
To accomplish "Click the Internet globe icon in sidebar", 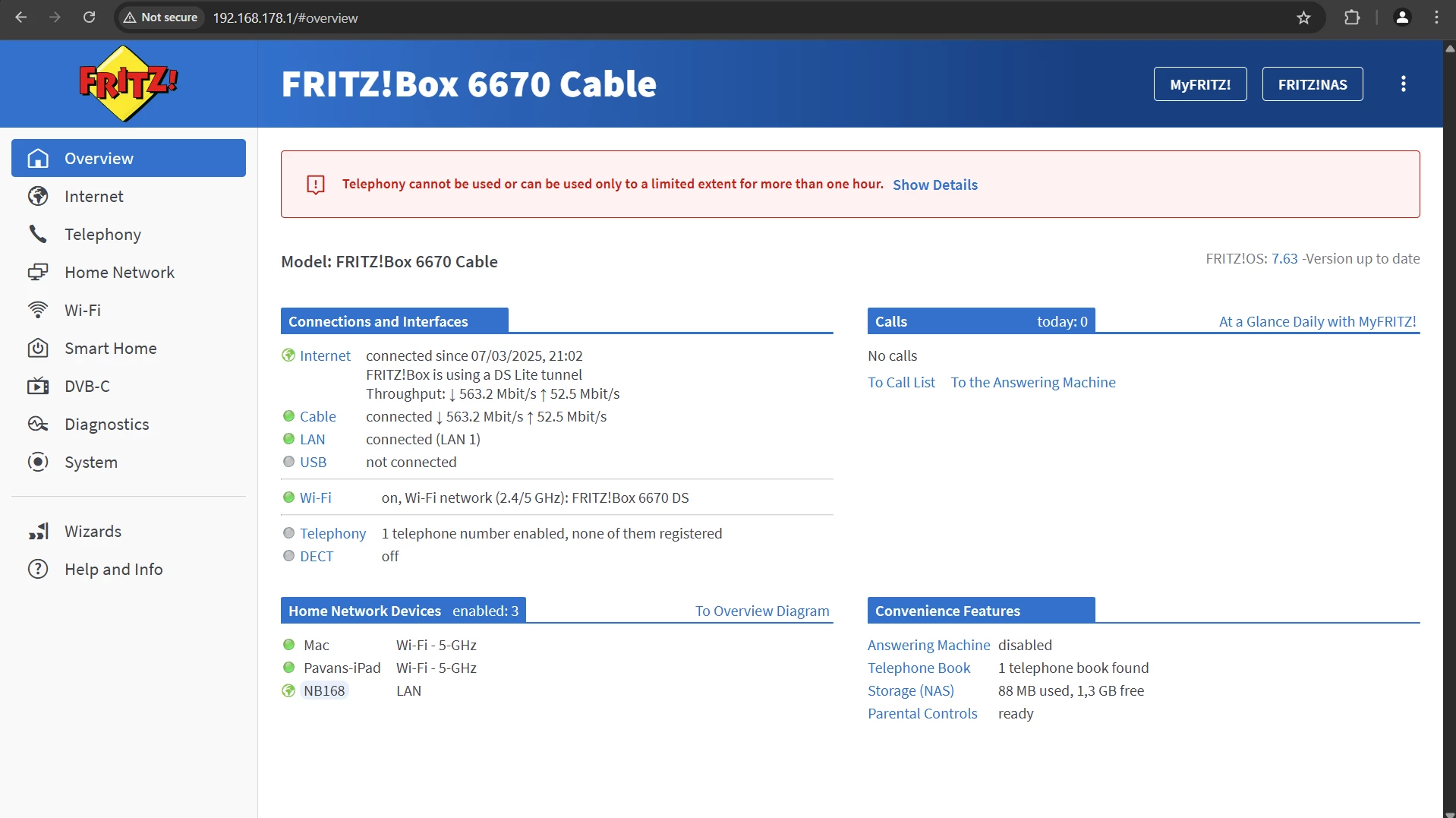I will click(x=38, y=196).
